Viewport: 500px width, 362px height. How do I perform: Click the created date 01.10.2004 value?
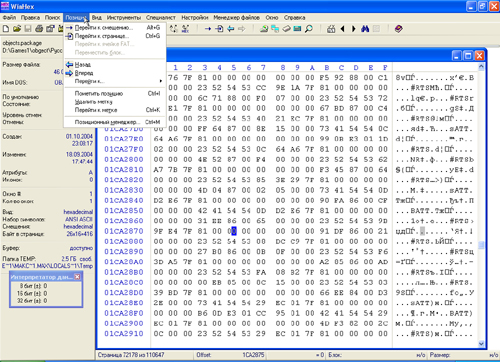(x=79, y=137)
